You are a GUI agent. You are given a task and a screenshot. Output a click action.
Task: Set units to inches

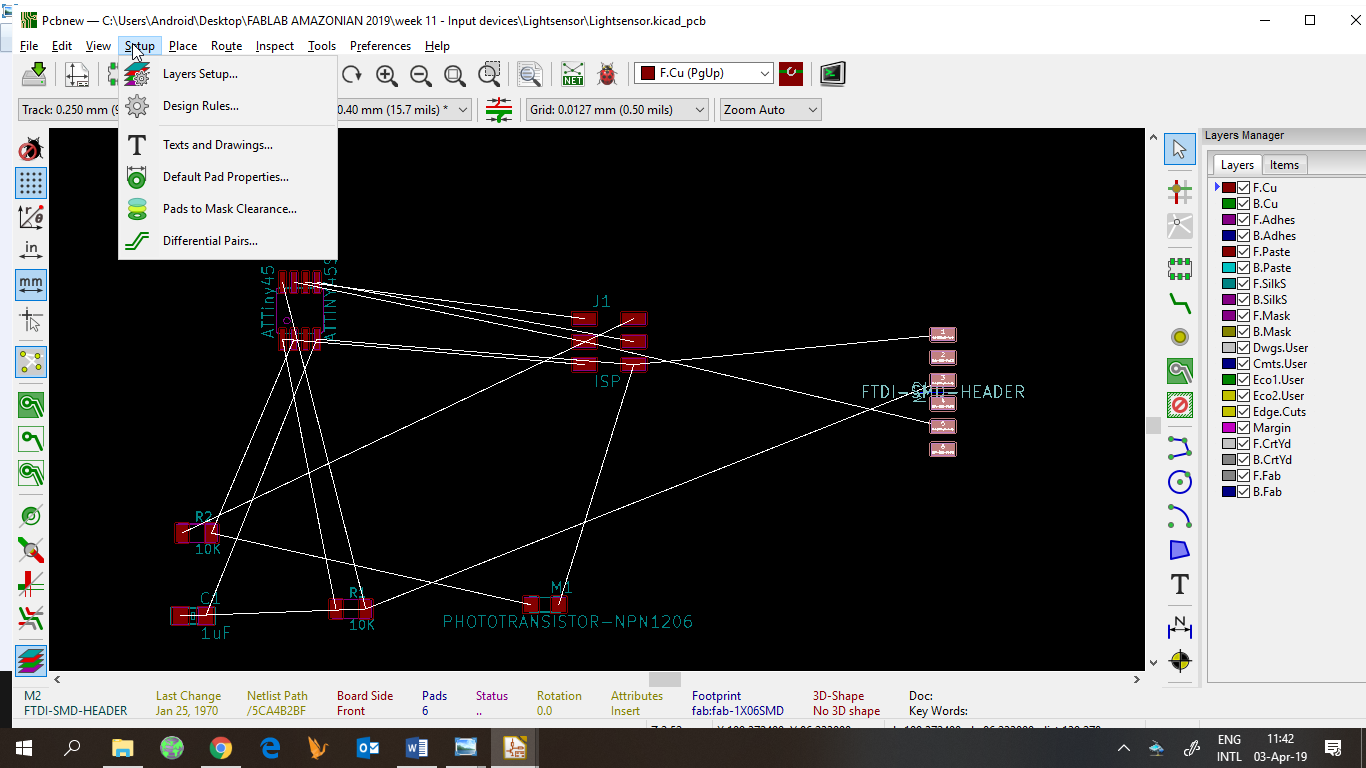[31, 251]
